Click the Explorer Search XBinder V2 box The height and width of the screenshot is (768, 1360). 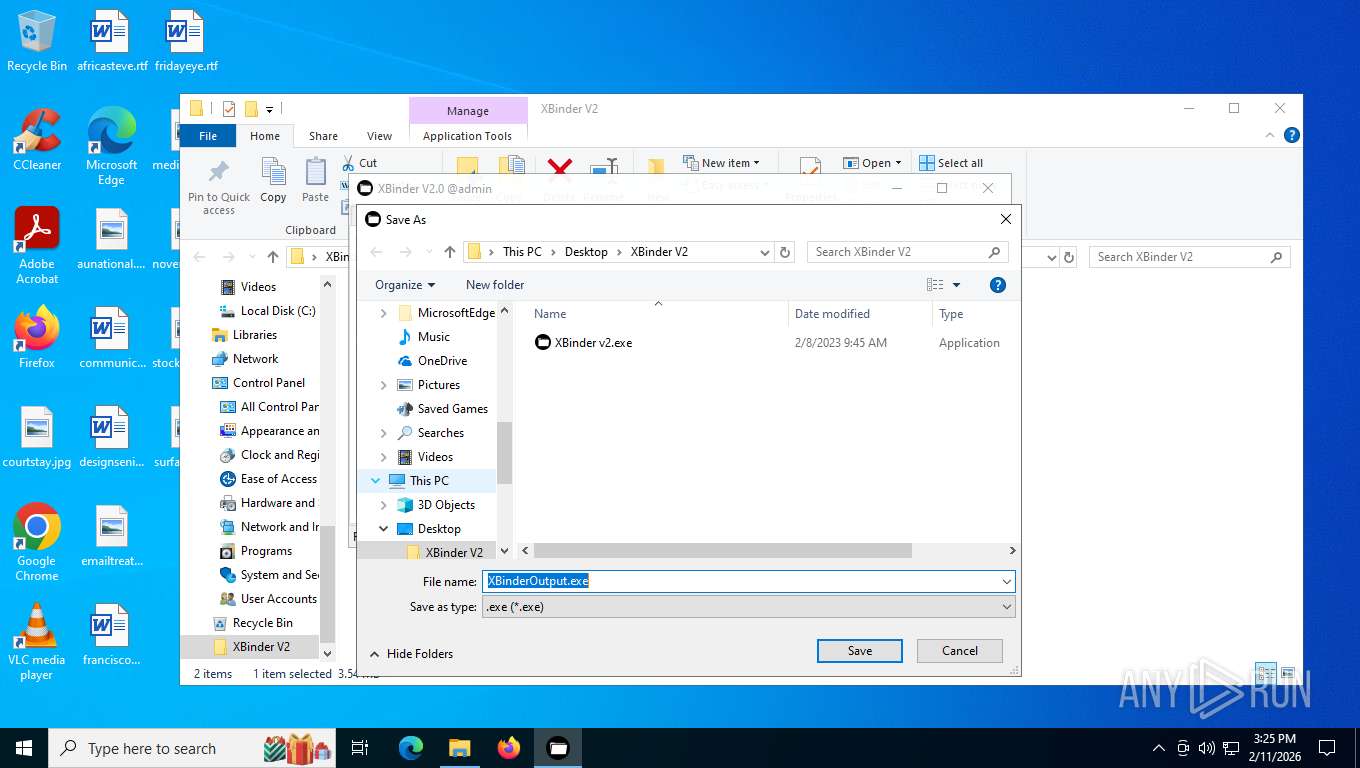coord(1190,257)
